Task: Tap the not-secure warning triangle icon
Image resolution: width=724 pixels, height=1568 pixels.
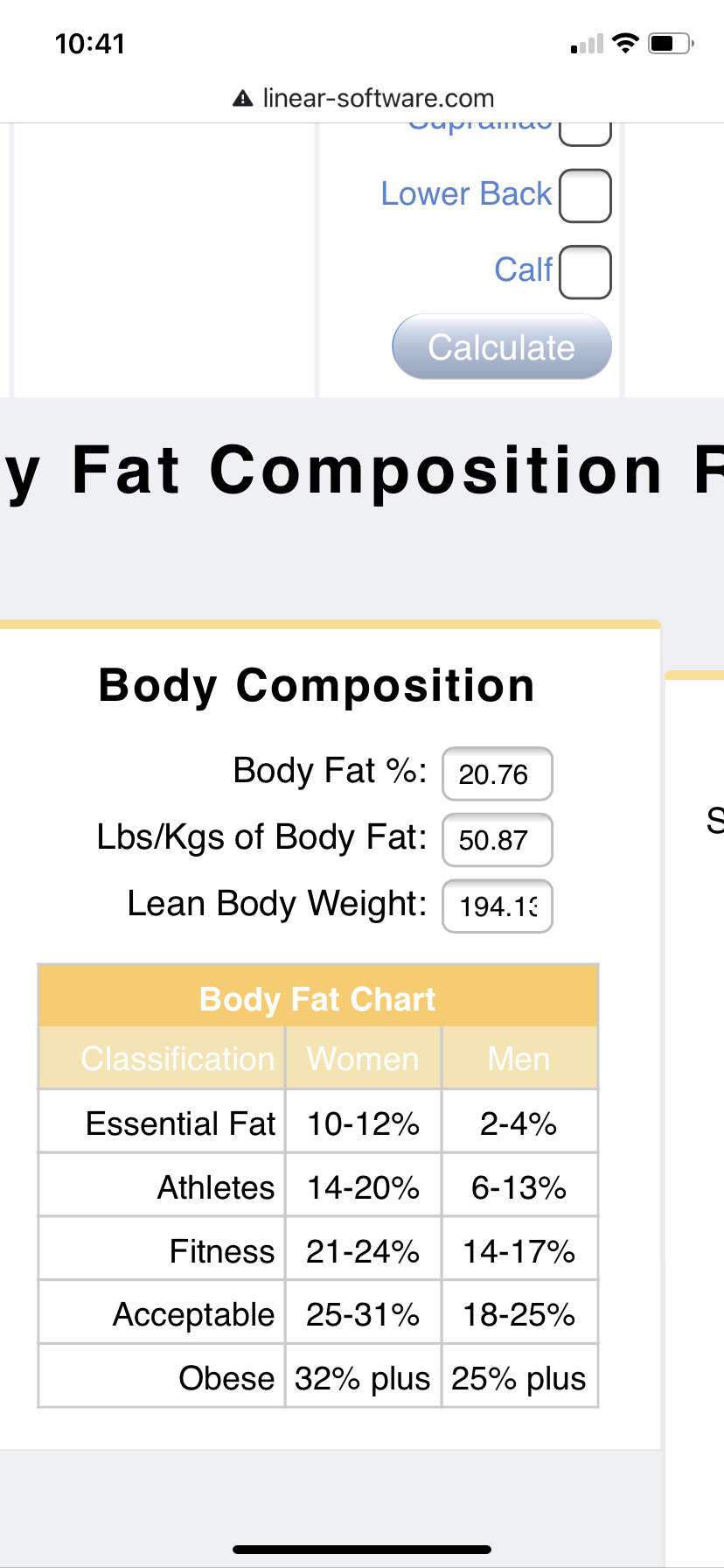Action: coord(242,98)
